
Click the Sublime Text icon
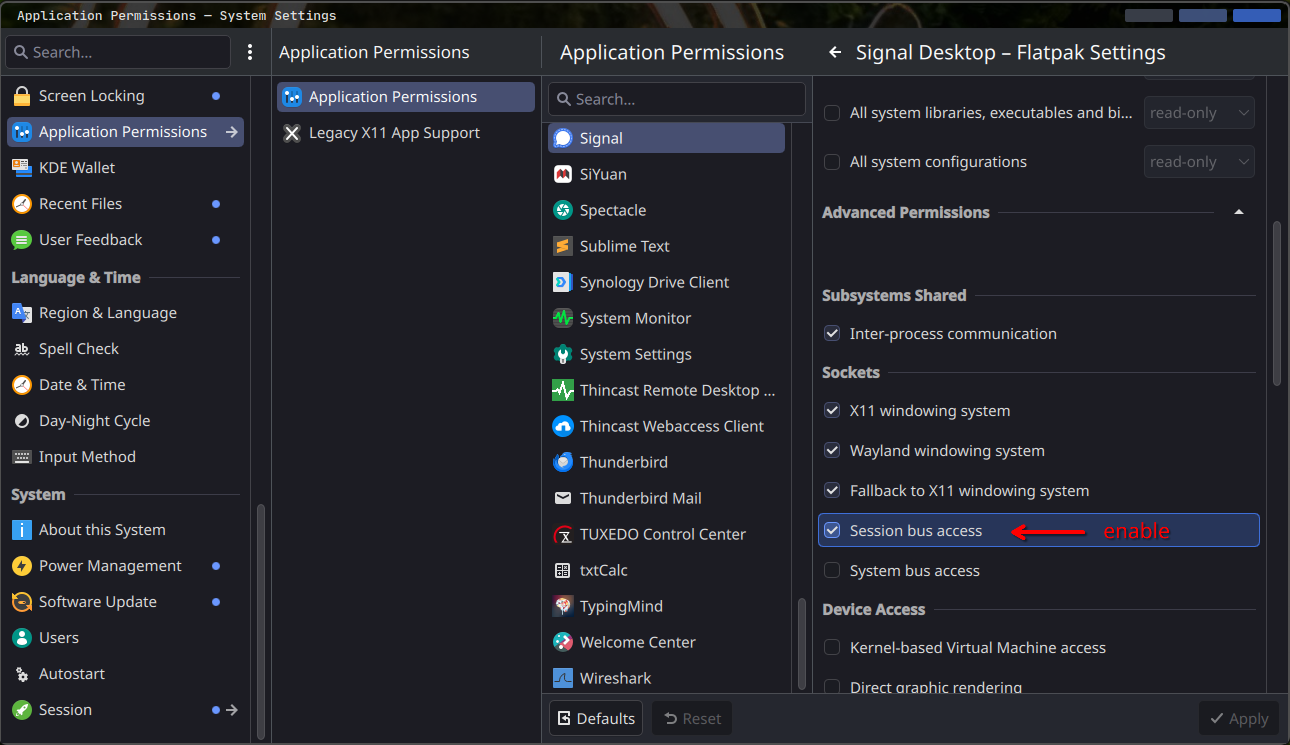pos(562,246)
